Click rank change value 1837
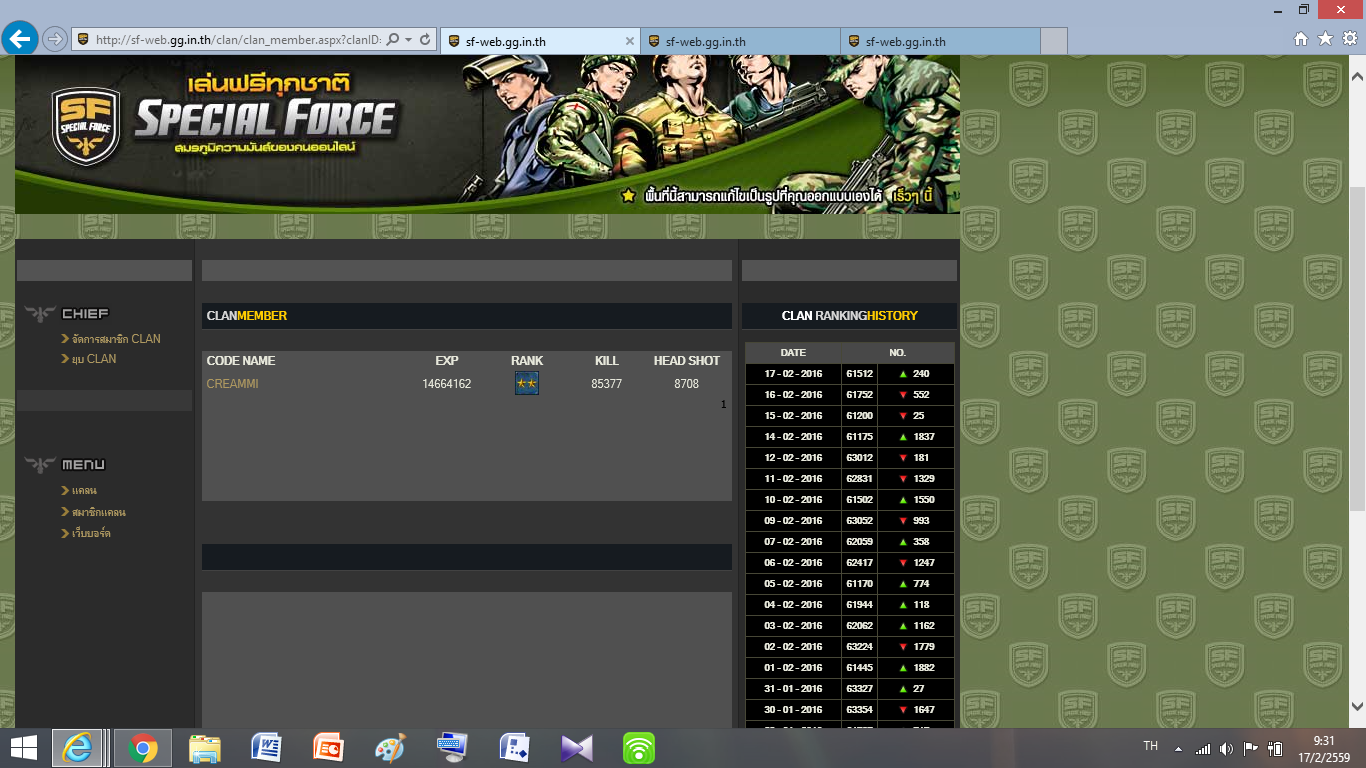 (923, 437)
